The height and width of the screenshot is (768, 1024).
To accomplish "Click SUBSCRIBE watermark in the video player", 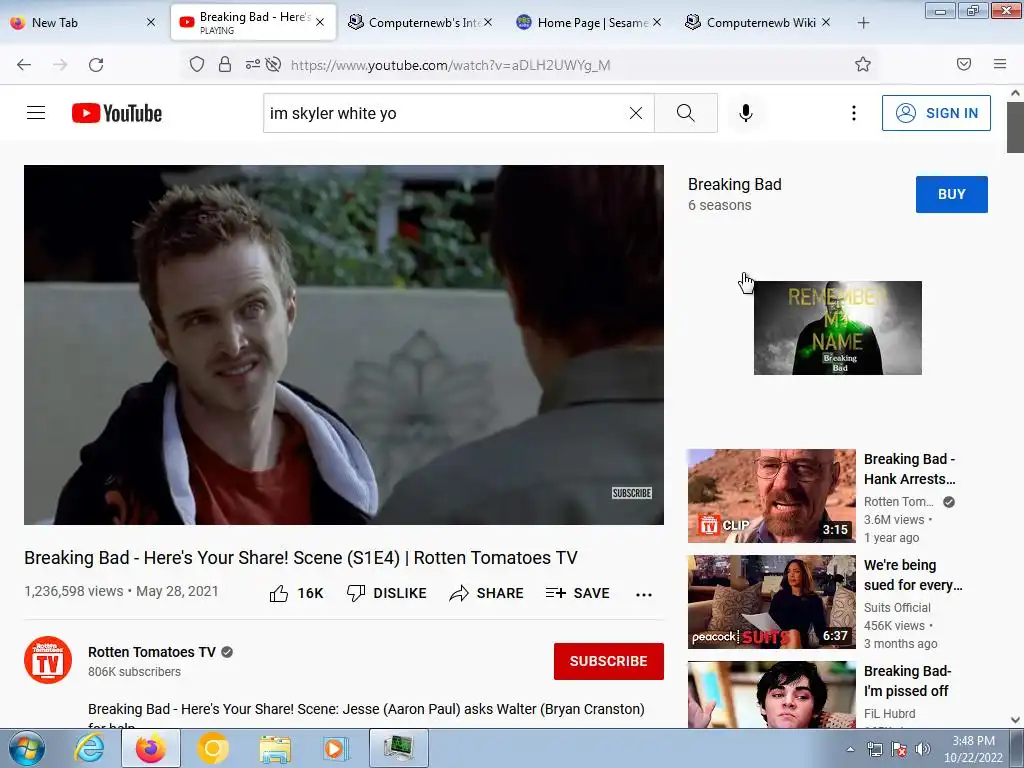I will 632,493.
